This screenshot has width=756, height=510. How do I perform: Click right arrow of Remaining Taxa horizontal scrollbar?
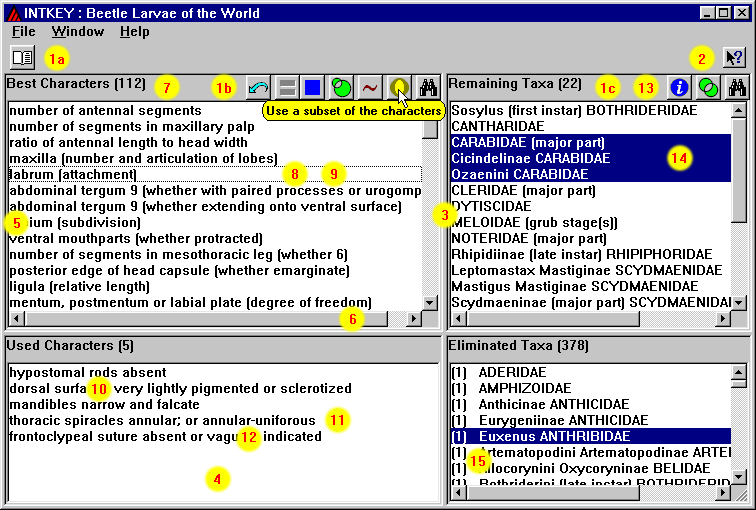pos(723,318)
